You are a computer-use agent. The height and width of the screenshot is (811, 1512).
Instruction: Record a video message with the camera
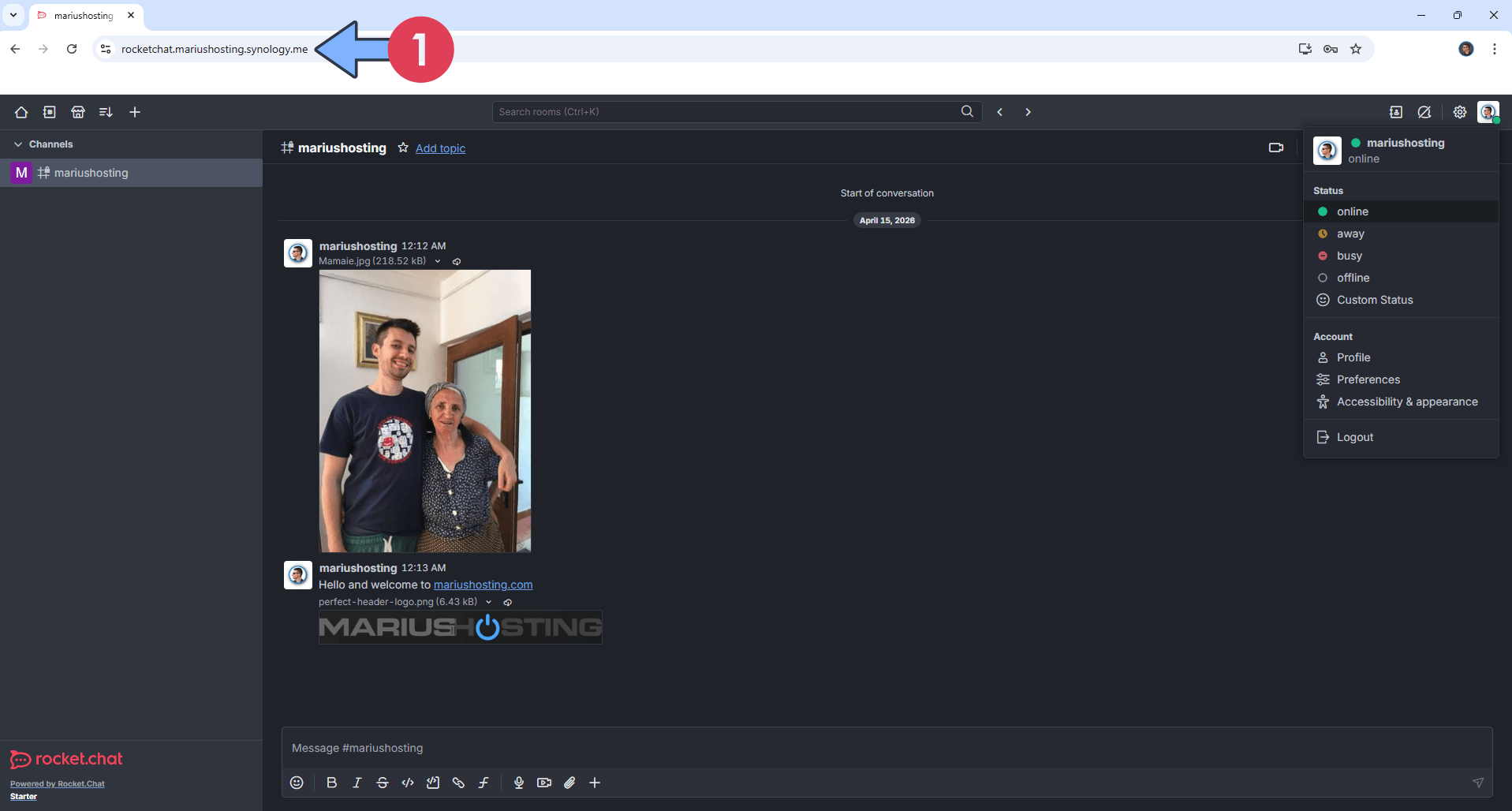[544, 783]
